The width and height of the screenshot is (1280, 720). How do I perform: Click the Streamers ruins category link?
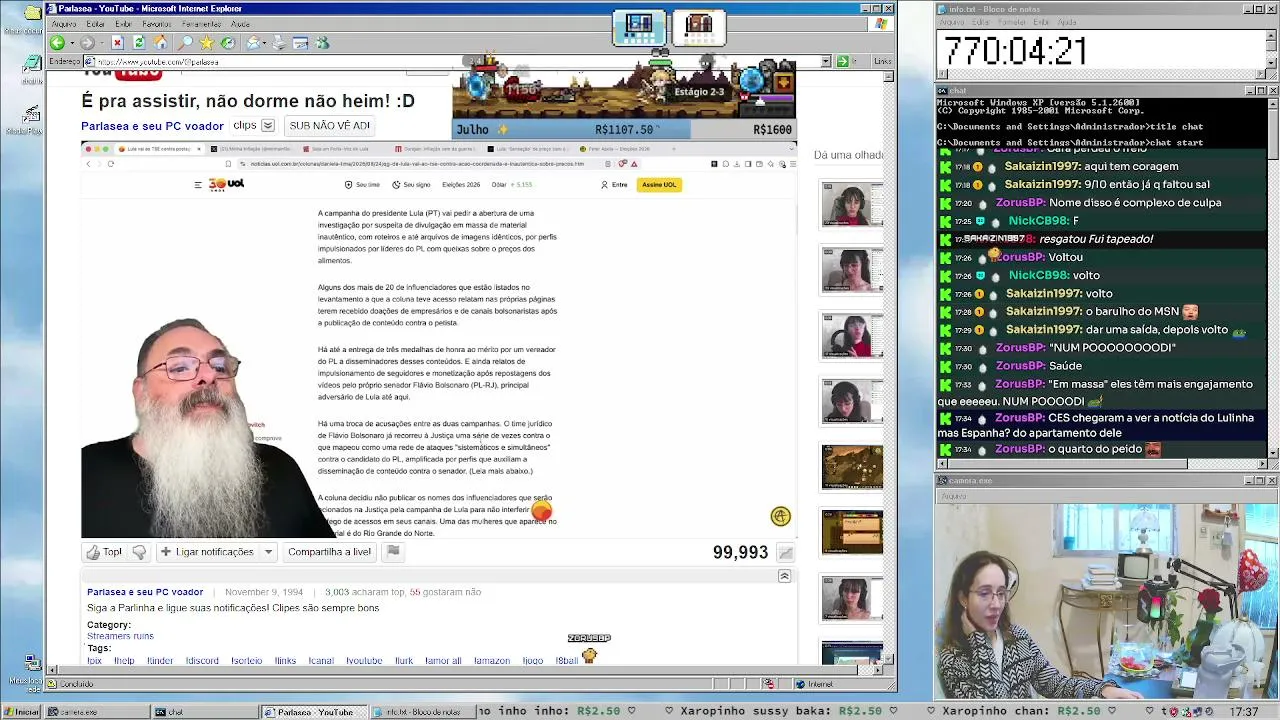point(120,636)
